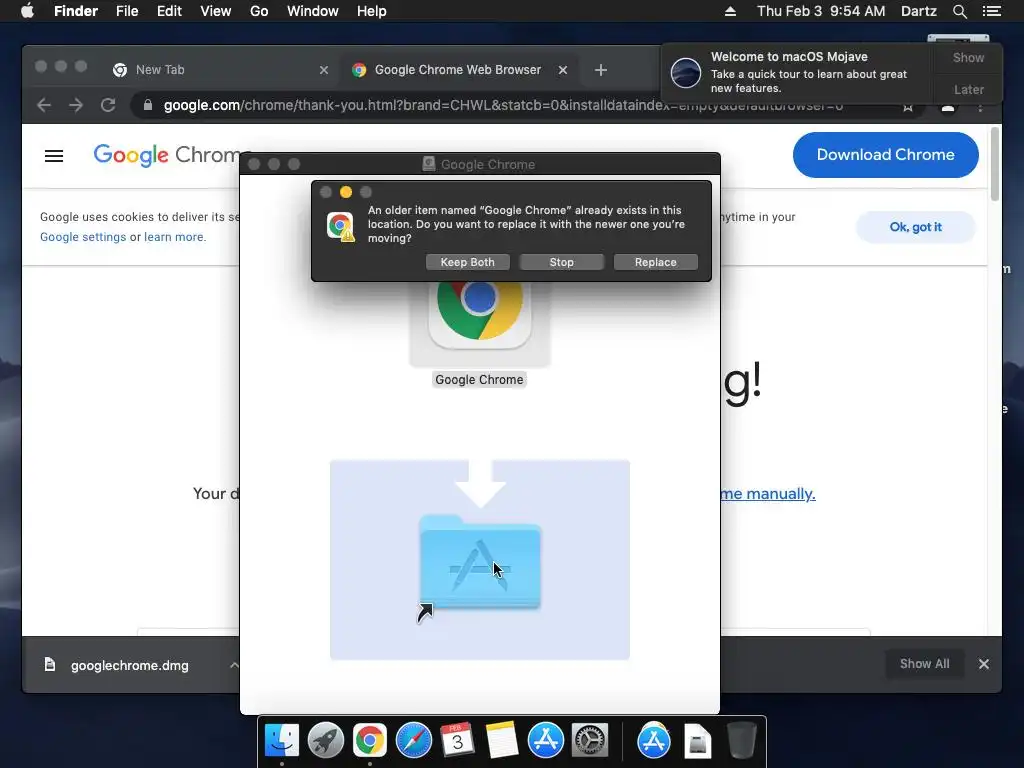Click the padlock site info icon
Screen dimensions: 1024x768
[148, 105]
